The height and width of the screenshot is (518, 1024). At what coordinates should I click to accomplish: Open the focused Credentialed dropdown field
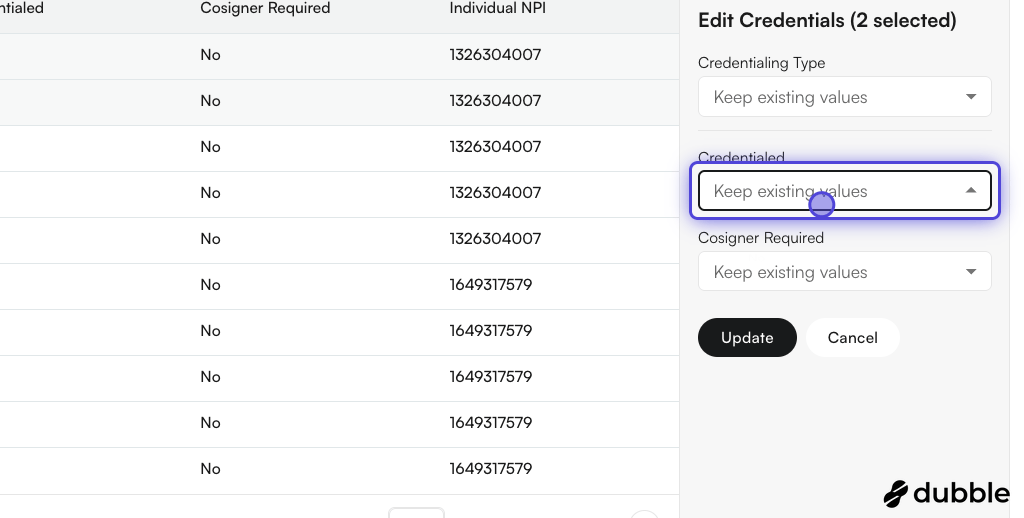click(844, 191)
